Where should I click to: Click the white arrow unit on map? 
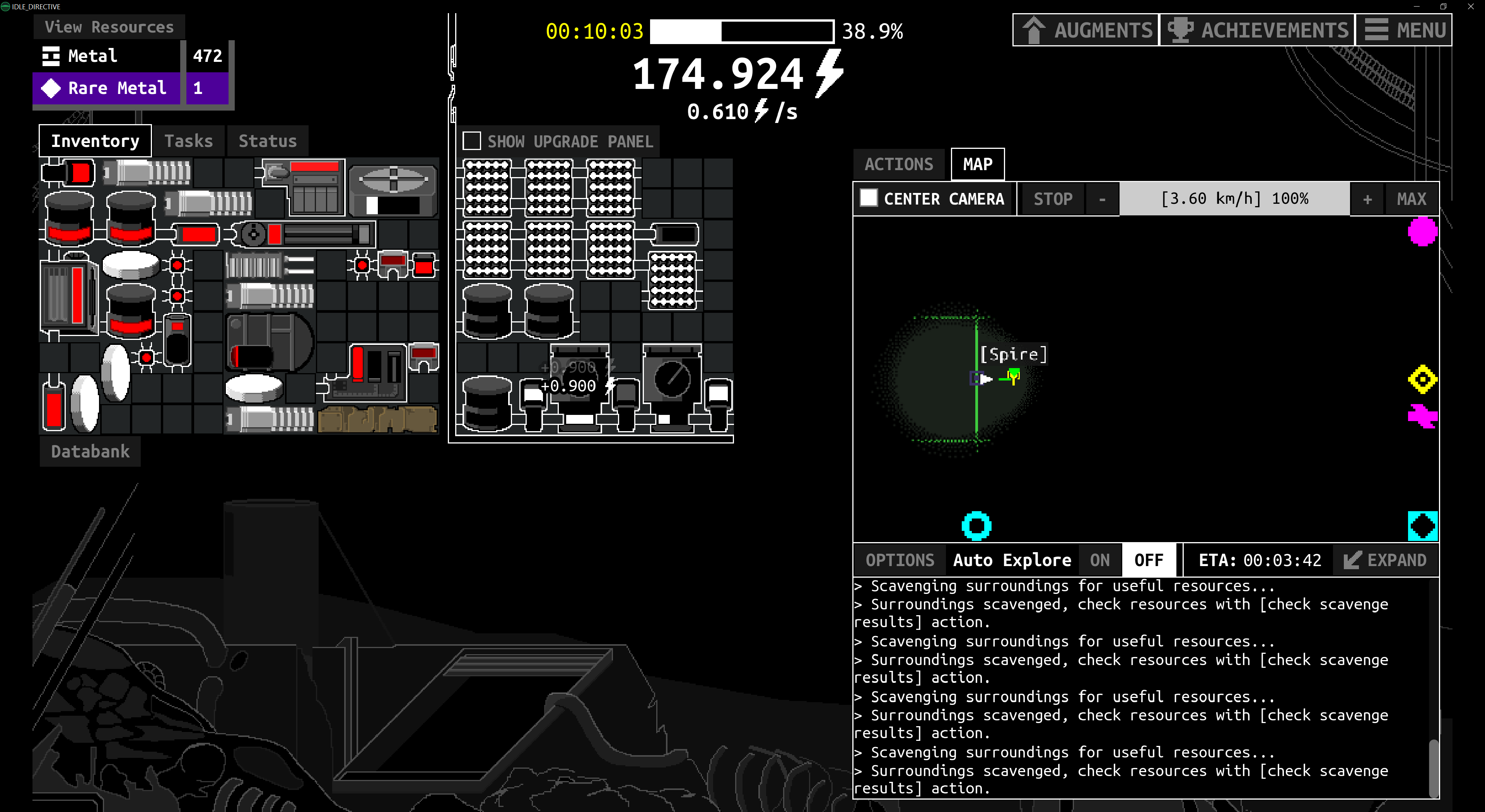pyautogui.click(x=987, y=379)
